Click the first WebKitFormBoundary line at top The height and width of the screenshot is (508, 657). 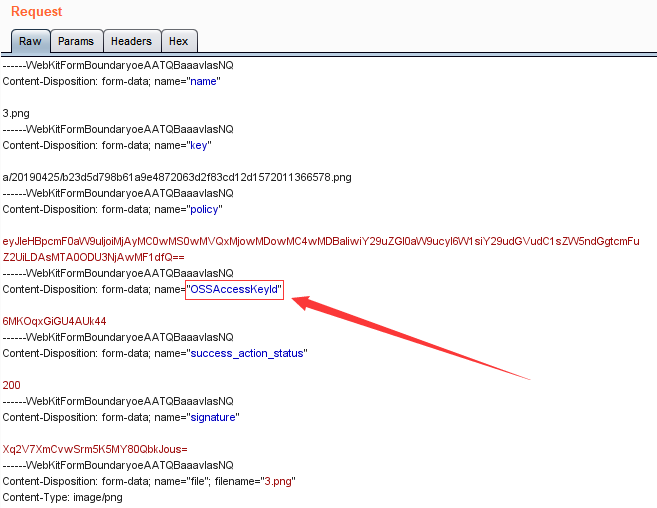pos(118,65)
